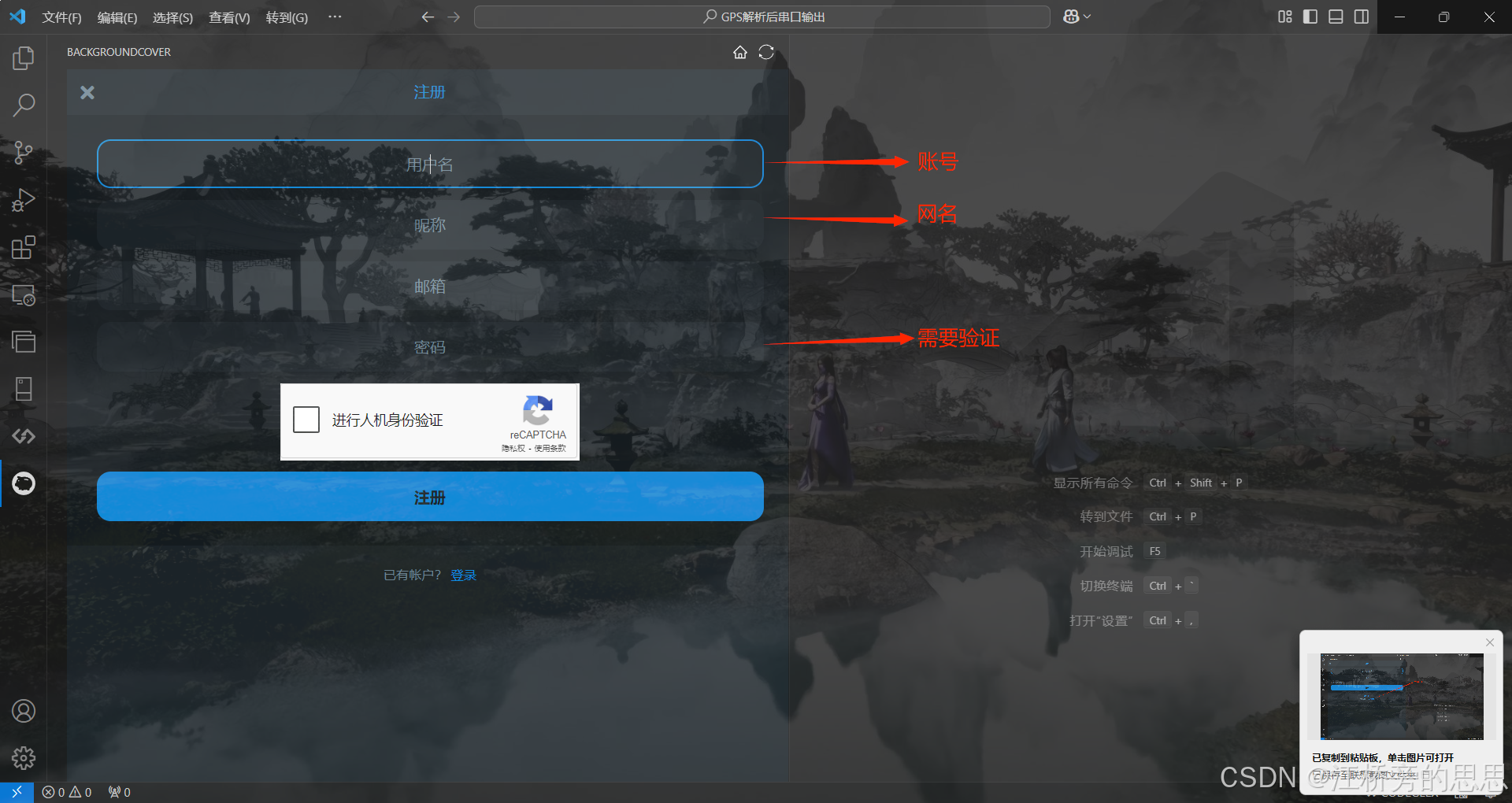This screenshot has width=1512, height=803.
Task: Open the 转到(G) menu
Action: 287,17
